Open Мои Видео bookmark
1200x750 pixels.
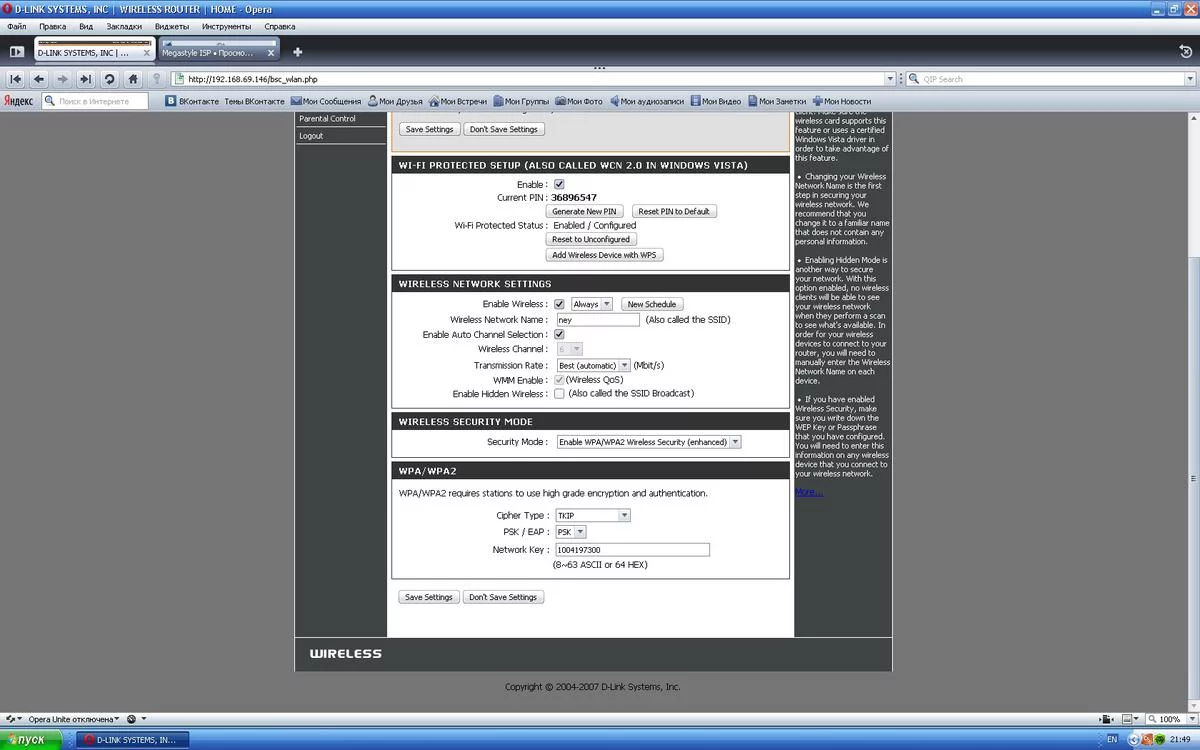click(715, 101)
